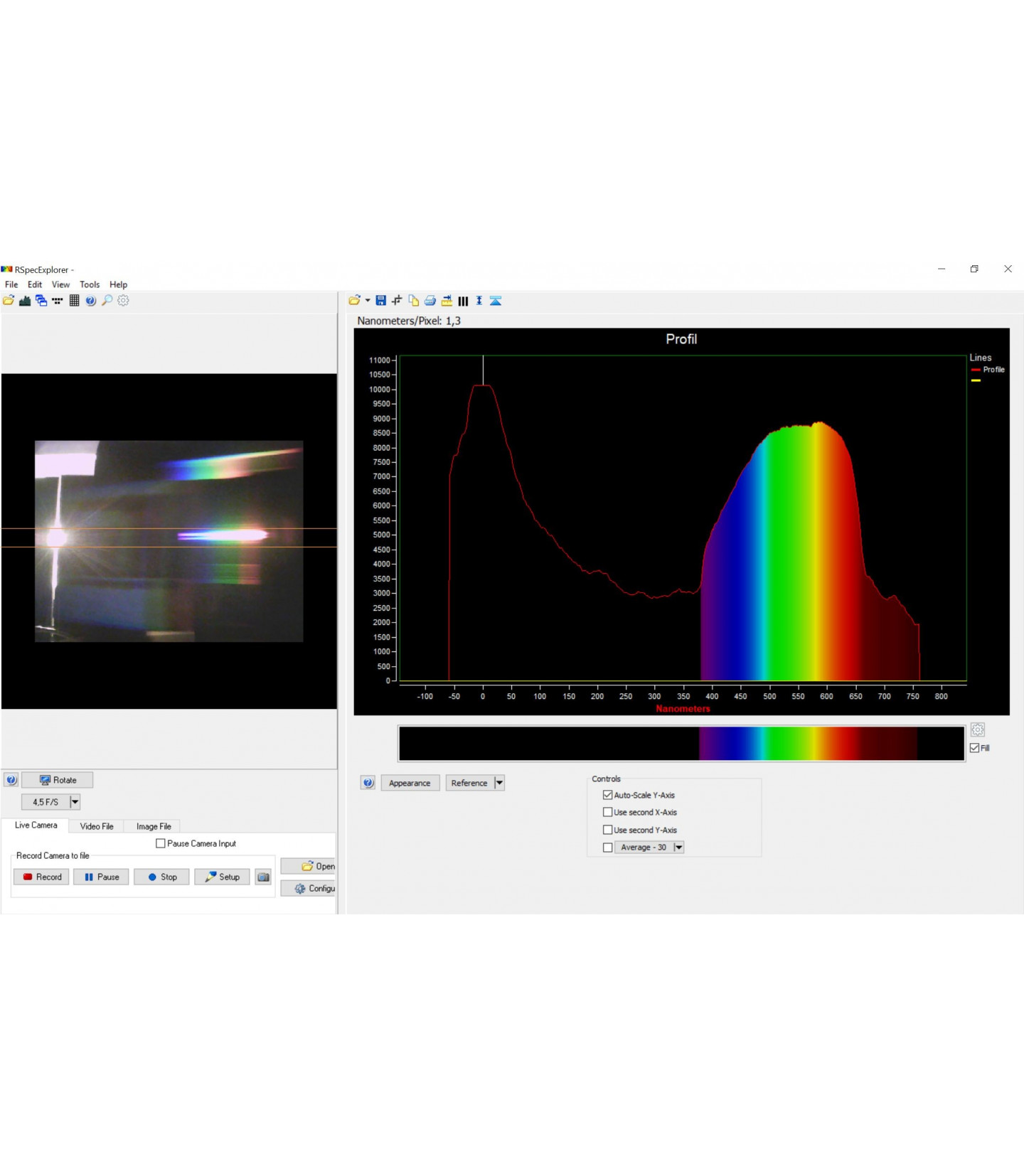The height and width of the screenshot is (1176, 1024).
Task: Copy the profile graph
Action: pyautogui.click(x=413, y=301)
